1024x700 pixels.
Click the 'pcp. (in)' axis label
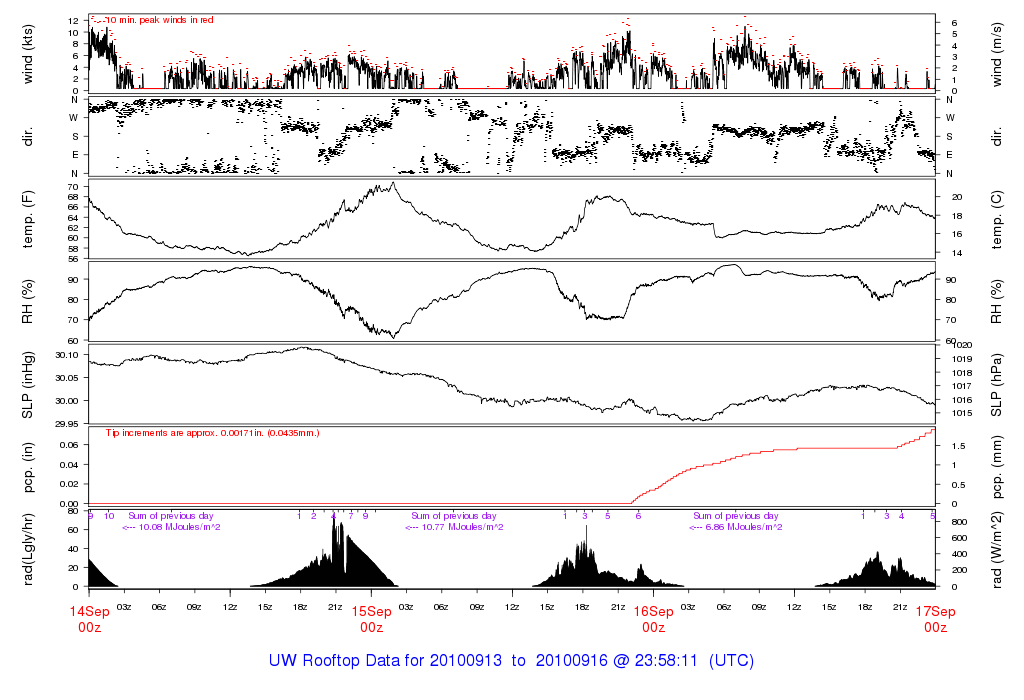point(27,467)
